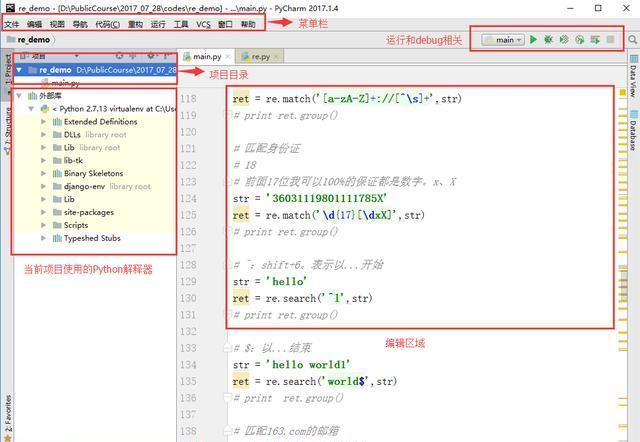Screen dimensions: 640x442
Task: Open Search Everywhere magnifier icon
Action: pyautogui.click(x=633, y=40)
